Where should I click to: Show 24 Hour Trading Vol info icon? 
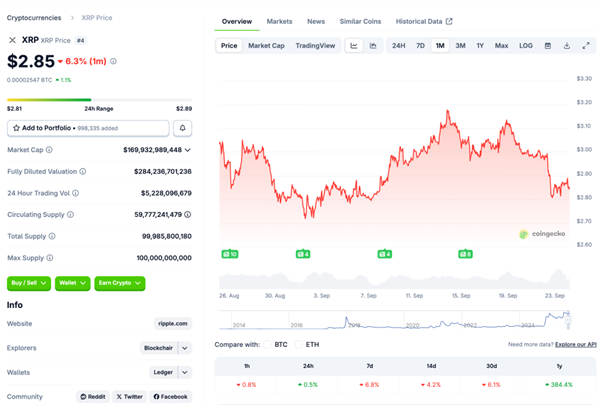coord(76,193)
